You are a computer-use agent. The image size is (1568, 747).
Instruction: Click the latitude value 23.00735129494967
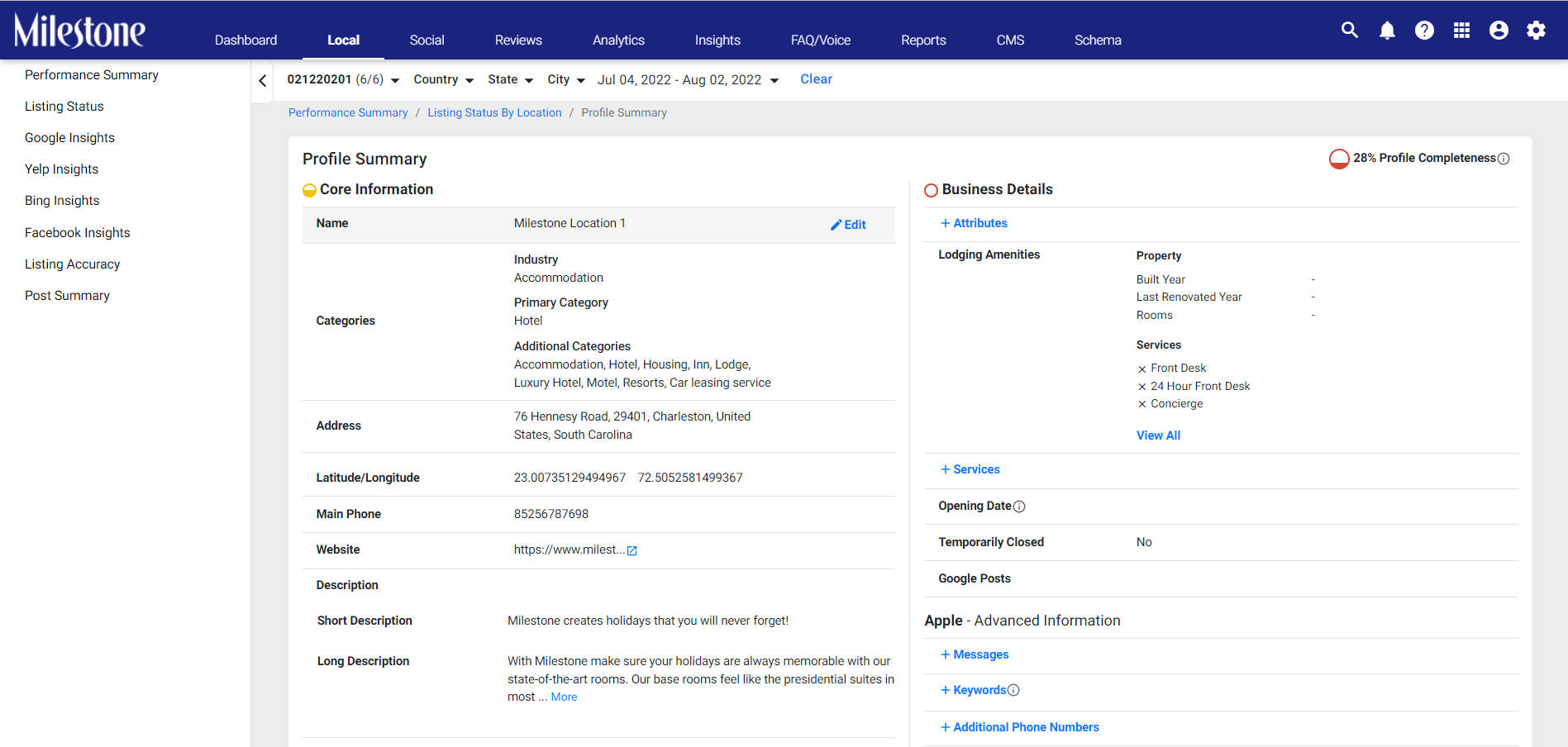(570, 478)
